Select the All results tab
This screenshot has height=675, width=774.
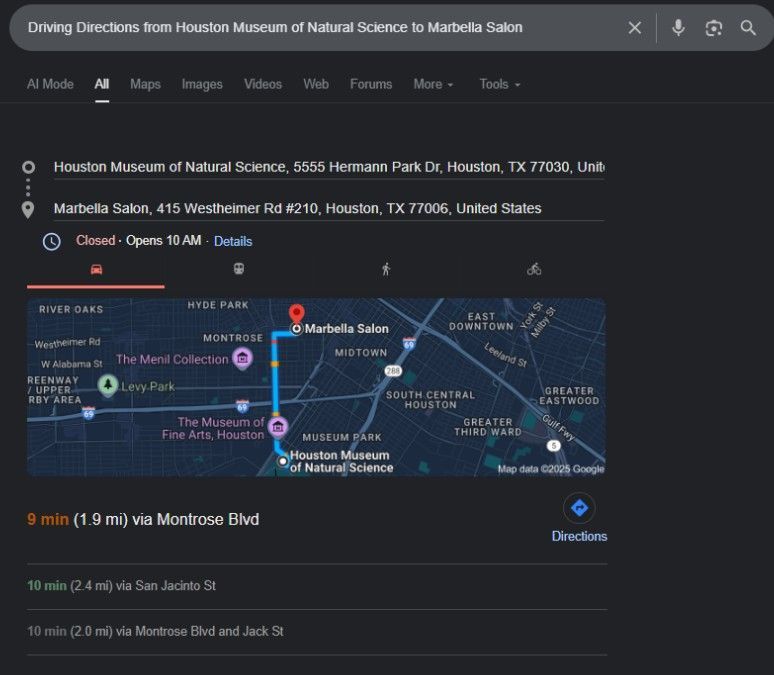pyautogui.click(x=102, y=84)
